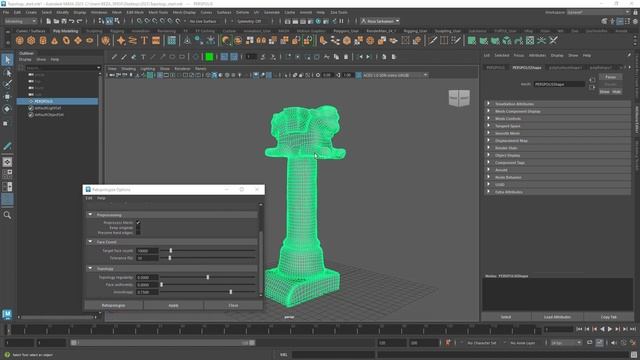Image resolution: width=640 pixels, height=360 pixels.
Task: Activate the Lasso select tool
Action: click(x=7, y=73)
